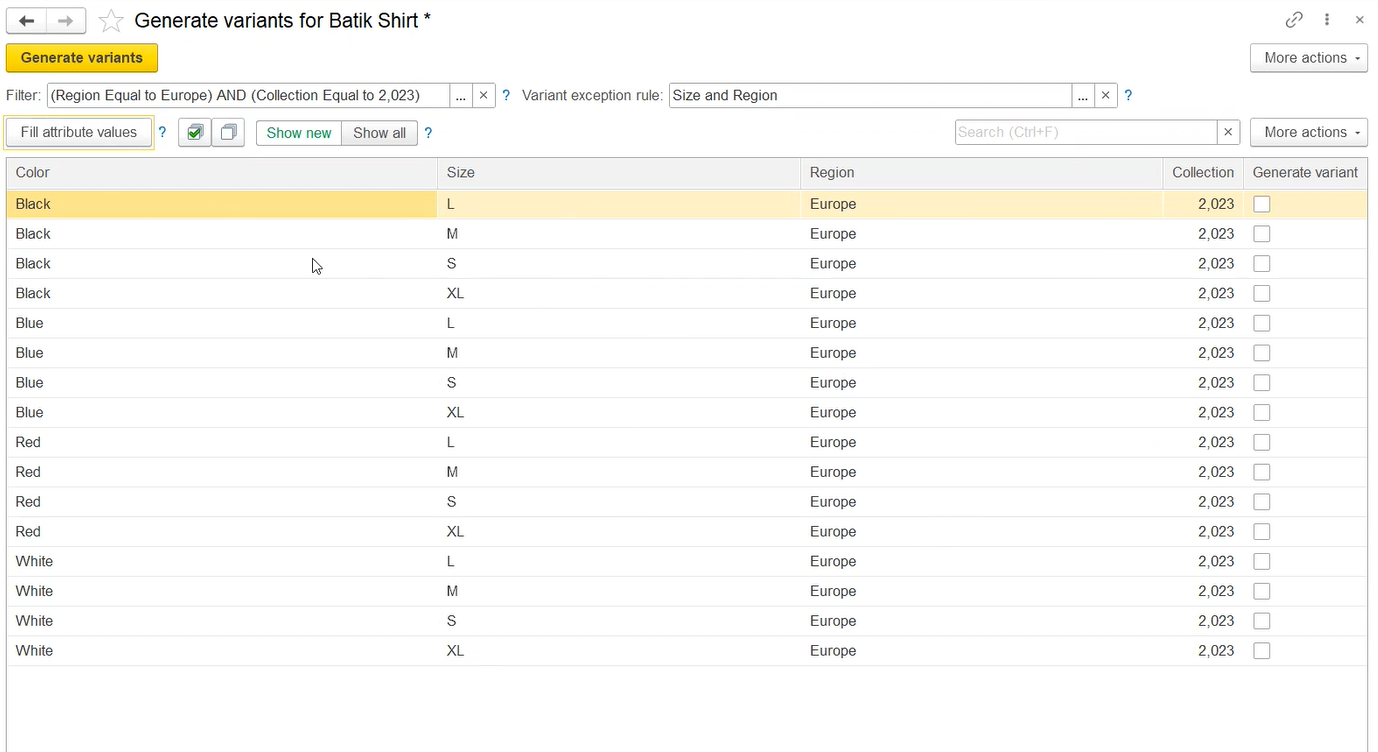Open Filter selection with ellipsis button
Viewport: 1378px width, 752px height.
pos(460,95)
